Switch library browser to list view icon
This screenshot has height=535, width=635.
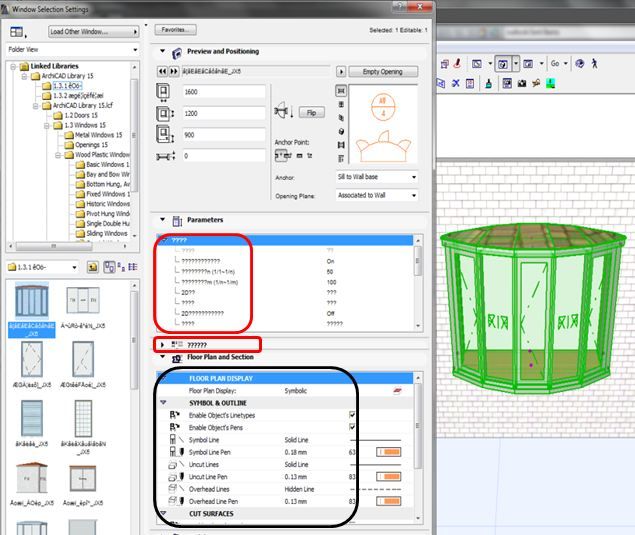[132, 266]
